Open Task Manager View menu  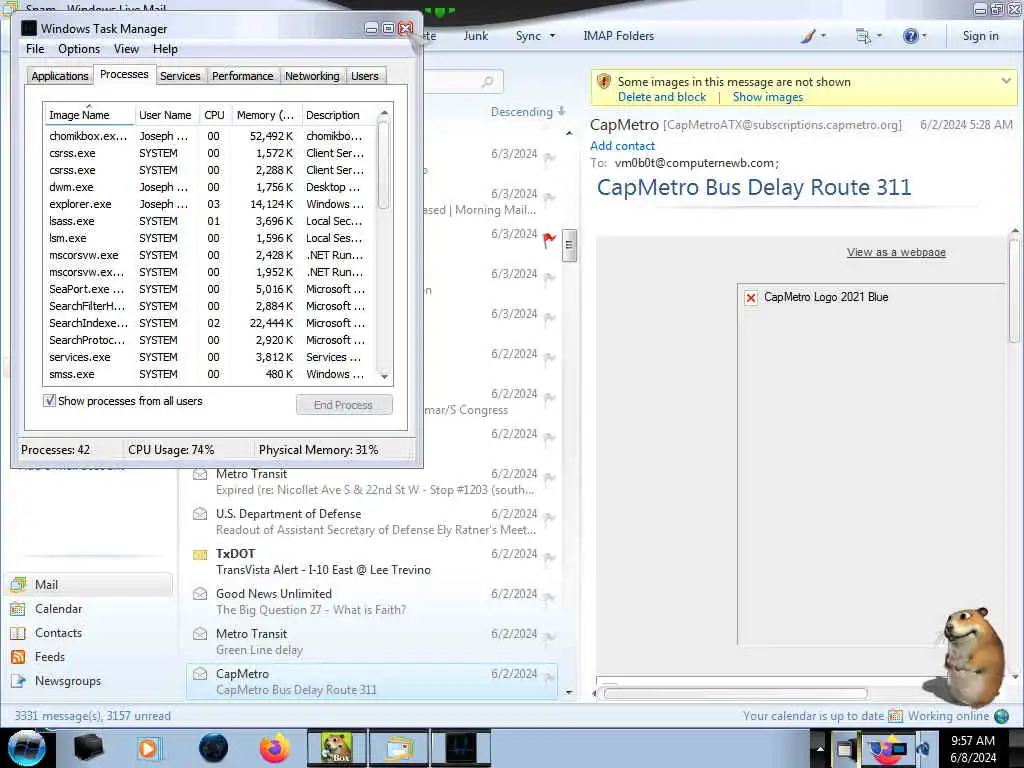point(126,49)
